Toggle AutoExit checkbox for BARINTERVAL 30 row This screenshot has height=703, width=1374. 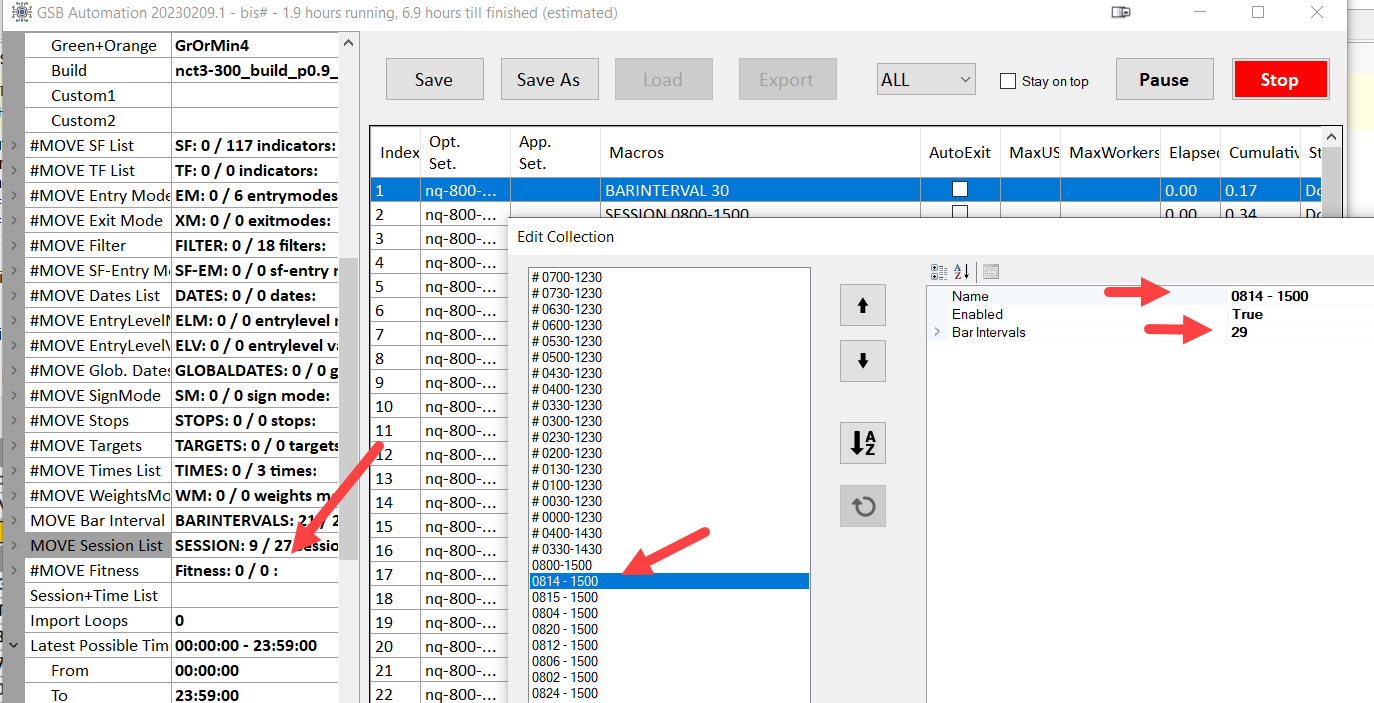[x=960, y=189]
